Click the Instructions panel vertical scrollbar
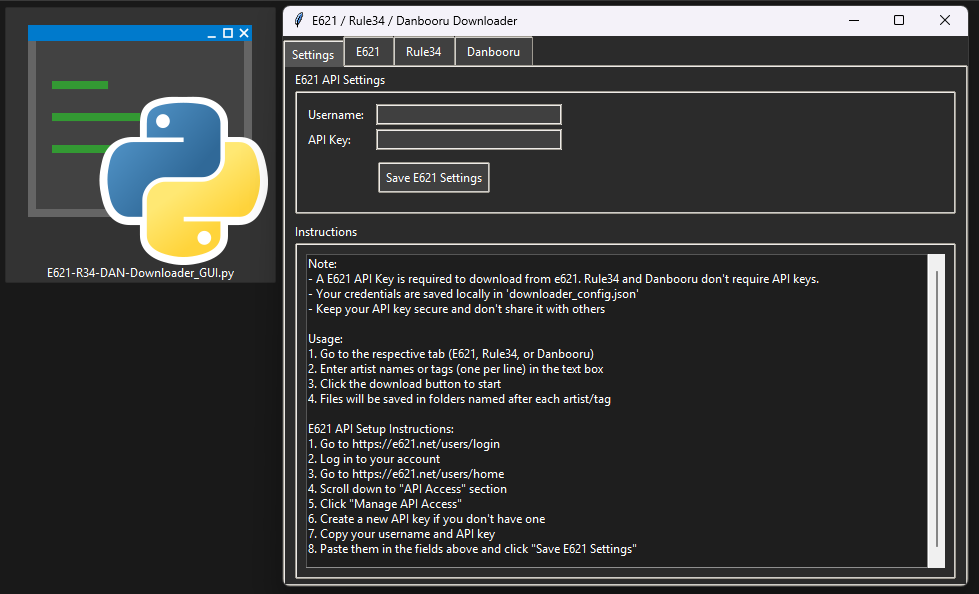This screenshot has width=979, height=594. pos(936,410)
